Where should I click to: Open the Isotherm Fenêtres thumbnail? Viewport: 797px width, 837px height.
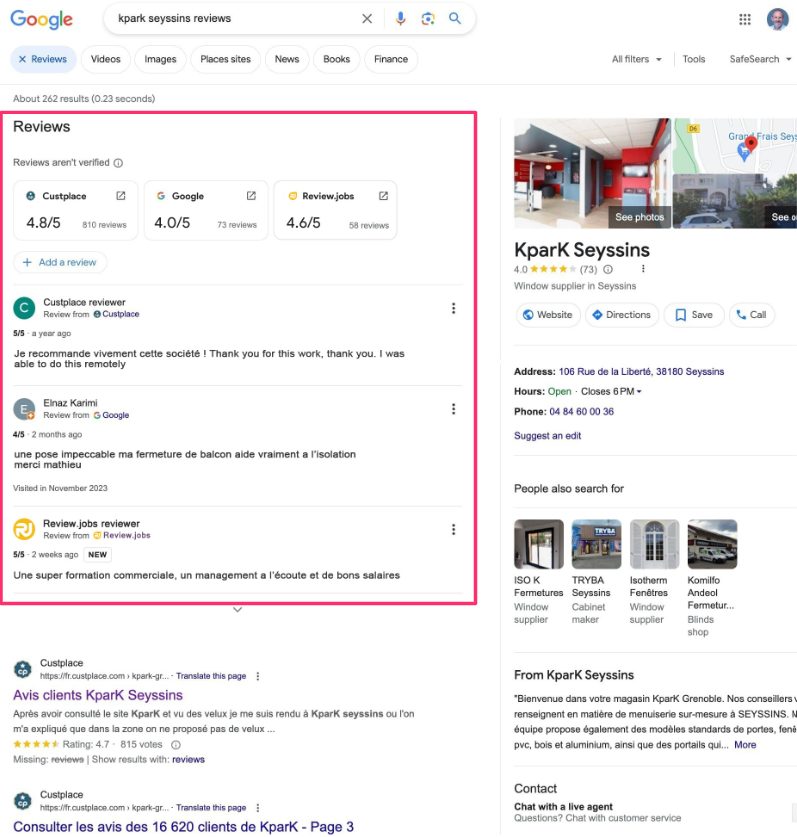pyautogui.click(x=654, y=544)
